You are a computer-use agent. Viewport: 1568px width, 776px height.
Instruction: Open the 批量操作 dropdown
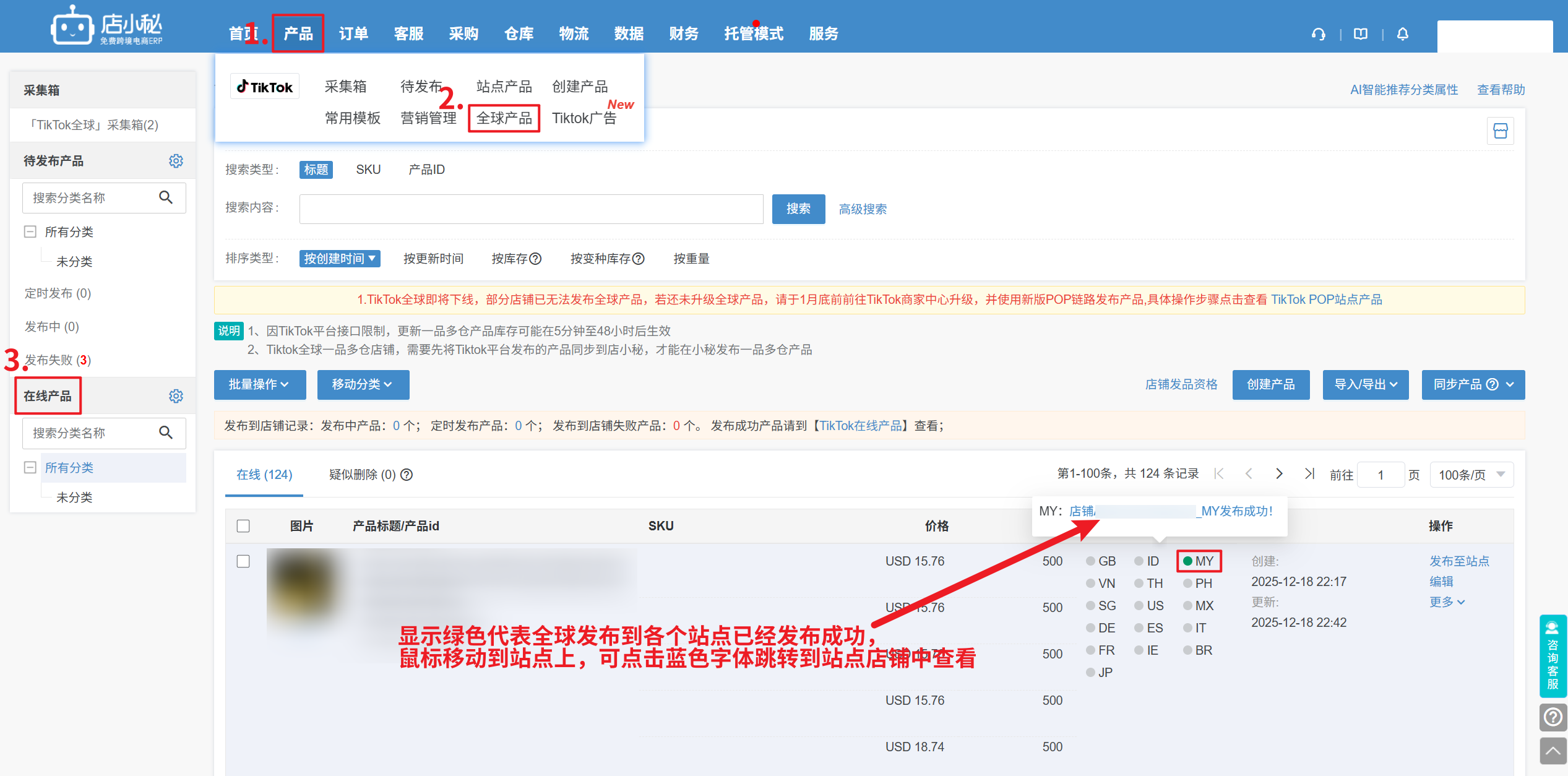(259, 385)
